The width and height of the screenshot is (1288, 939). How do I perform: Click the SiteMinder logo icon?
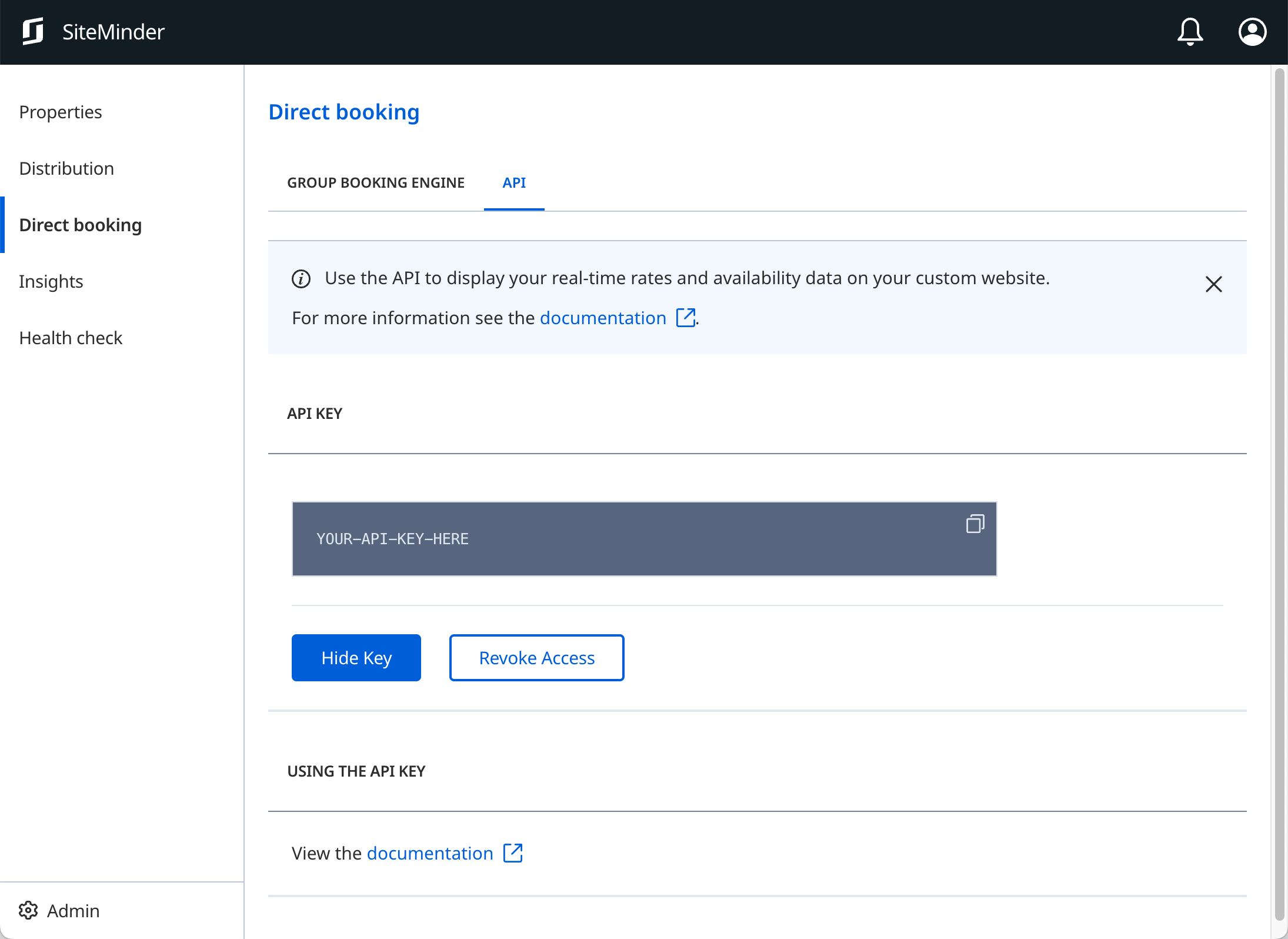click(33, 32)
